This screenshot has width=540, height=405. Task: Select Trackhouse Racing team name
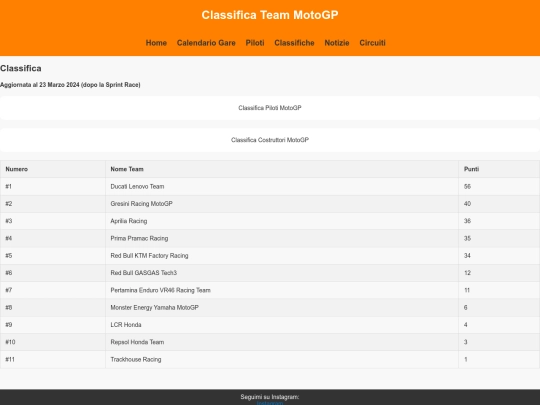(x=136, y=360)
